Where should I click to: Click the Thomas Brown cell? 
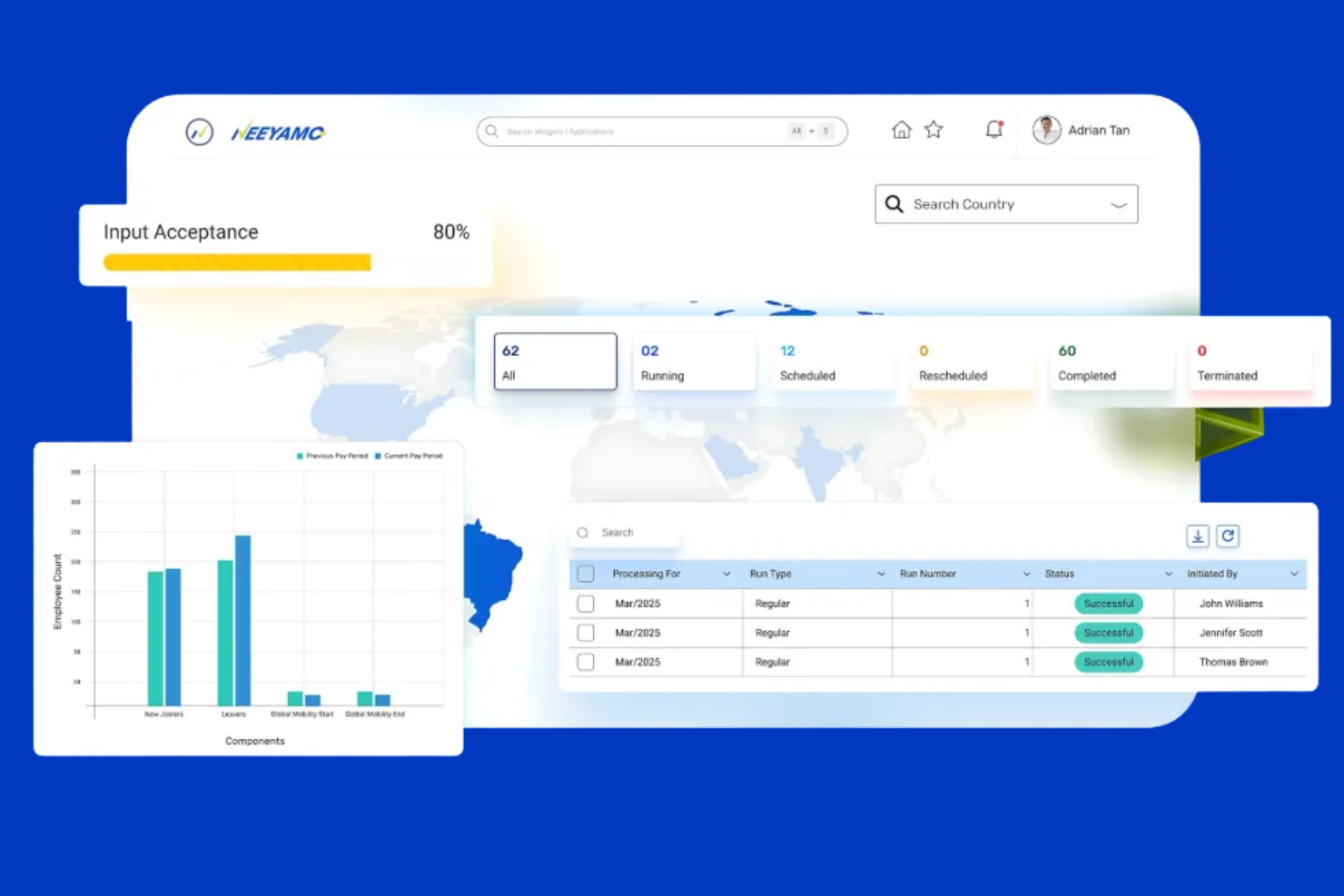tap(1233, 662)
